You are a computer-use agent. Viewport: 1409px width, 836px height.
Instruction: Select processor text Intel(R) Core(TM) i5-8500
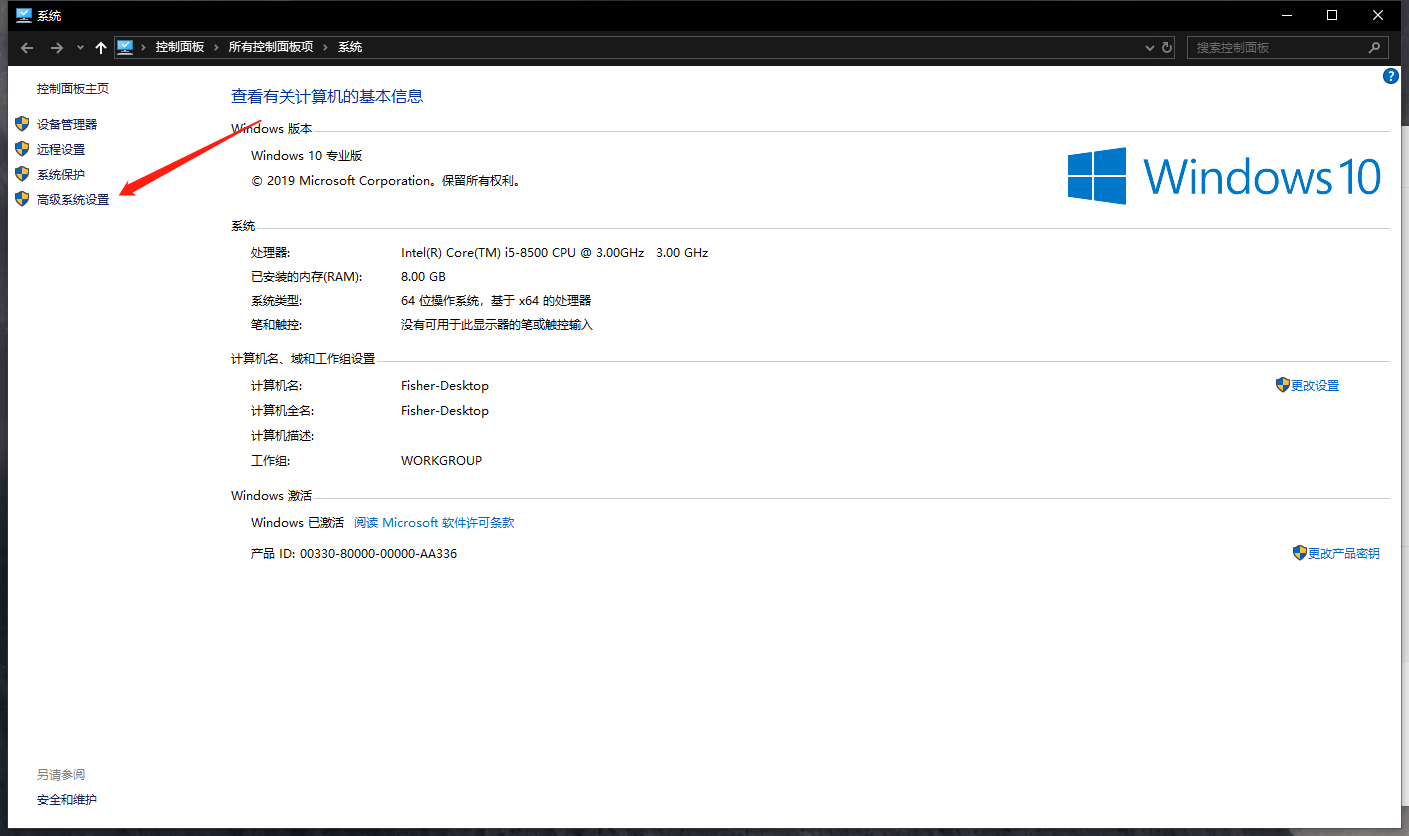point(554,253)
